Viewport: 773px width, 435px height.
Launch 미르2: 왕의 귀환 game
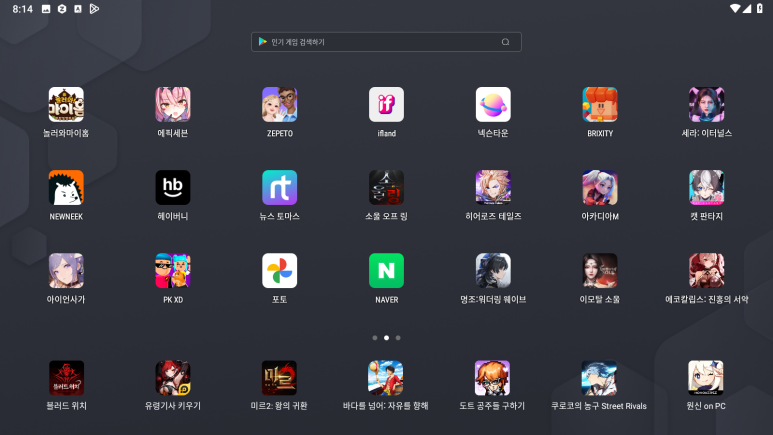[x=280, y=378]
